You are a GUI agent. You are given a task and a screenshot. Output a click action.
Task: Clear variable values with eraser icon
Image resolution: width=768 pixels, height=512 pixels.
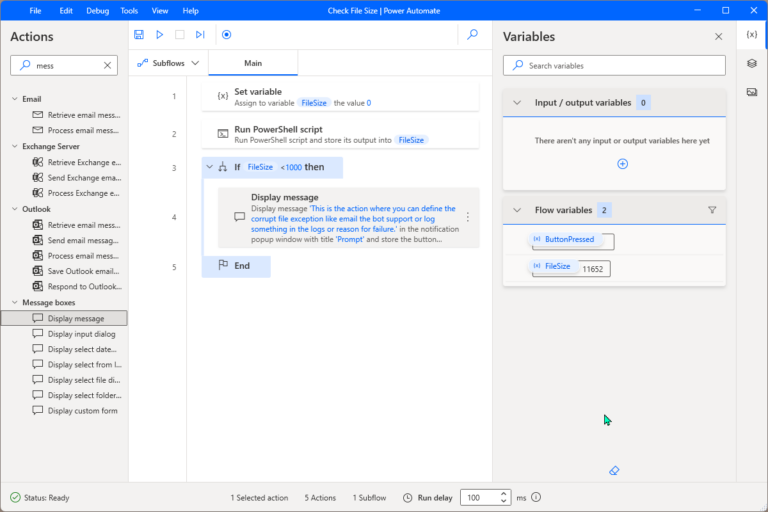coord(615,469)
